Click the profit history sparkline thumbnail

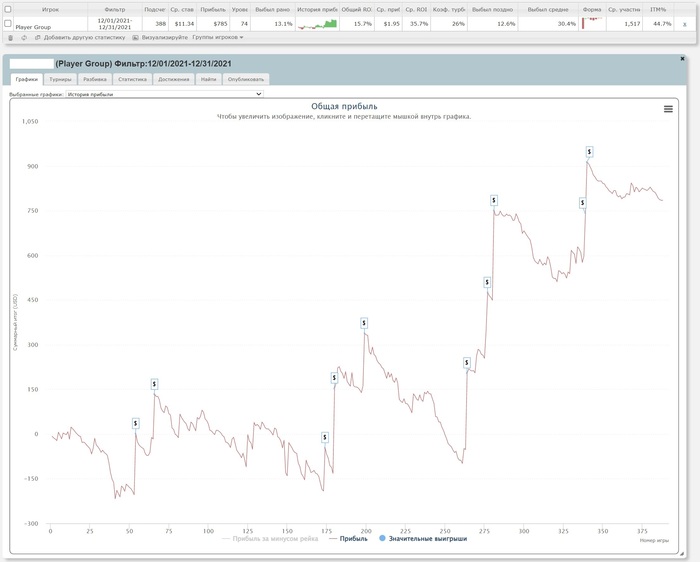click(x=317, y=24)
